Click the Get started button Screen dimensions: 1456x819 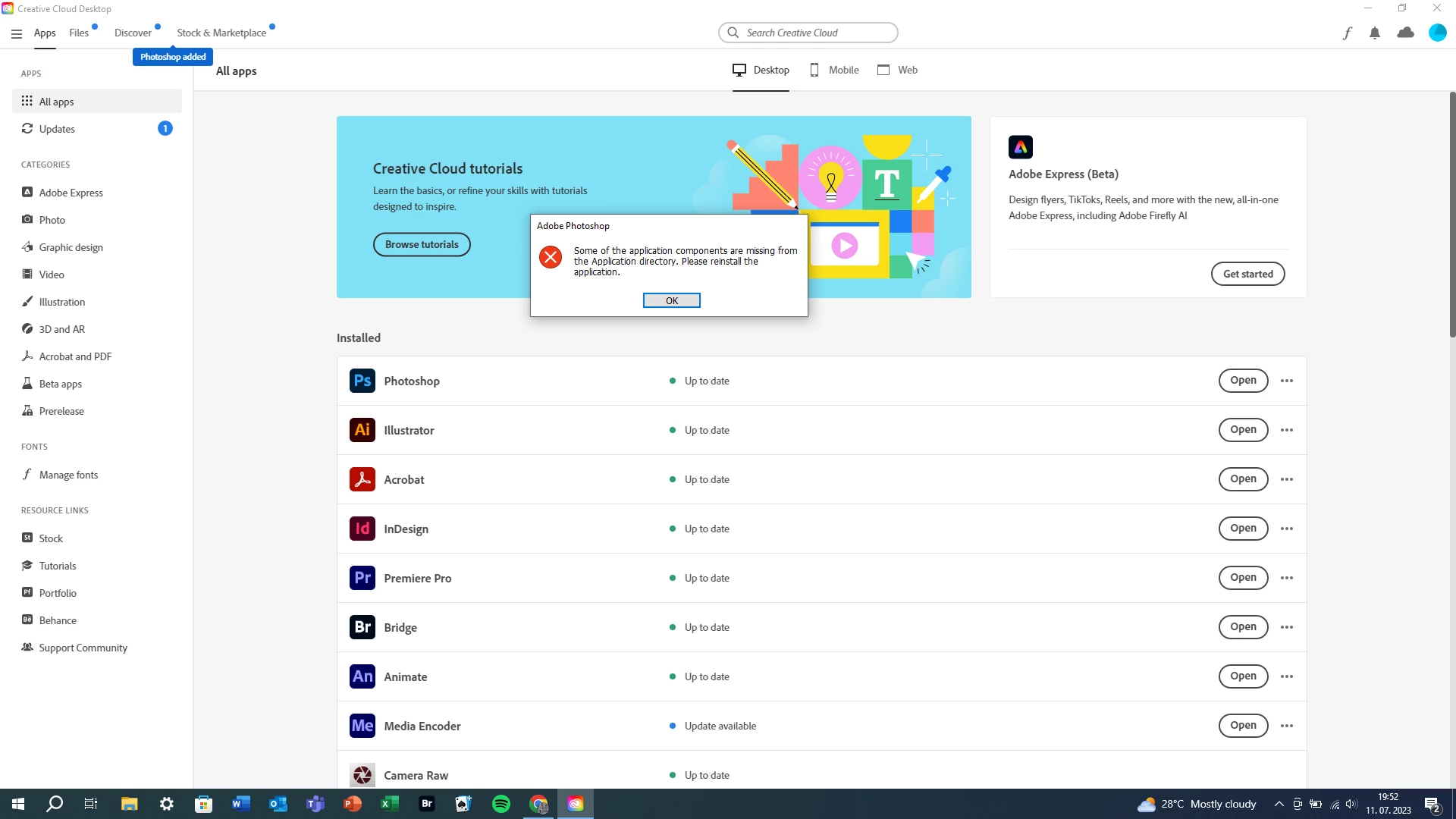[x=1247, y=274]
